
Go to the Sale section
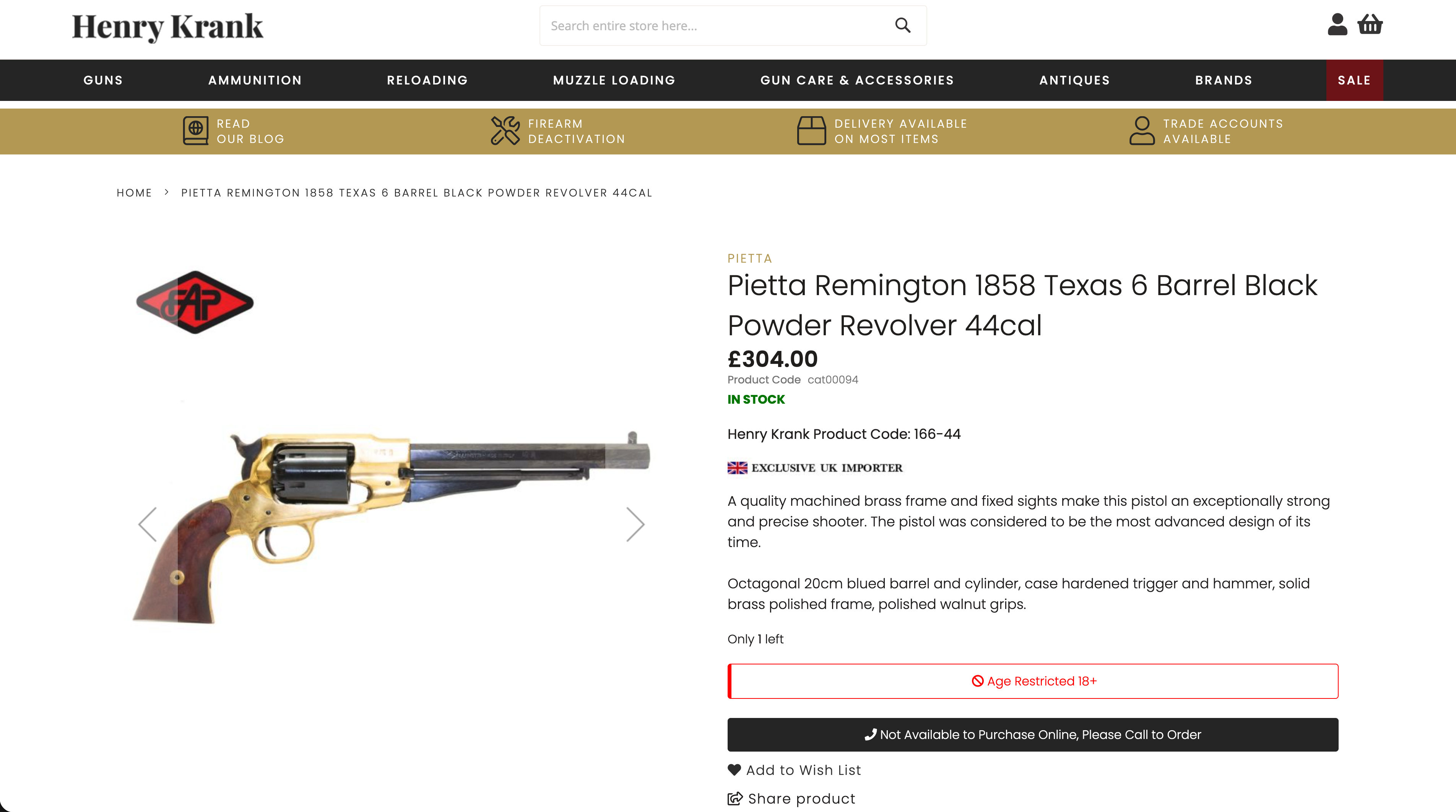click(1354, 80)
